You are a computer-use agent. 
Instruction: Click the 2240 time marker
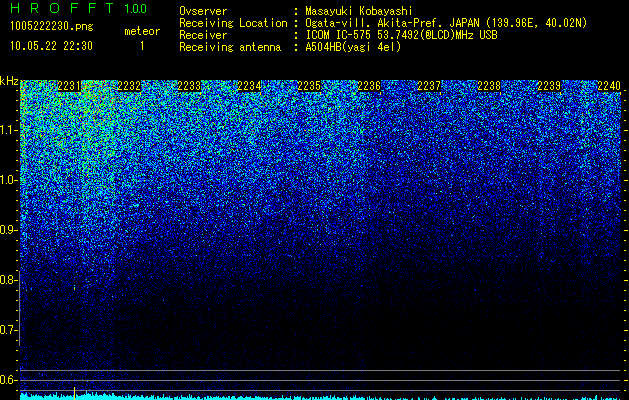point(609,86)
